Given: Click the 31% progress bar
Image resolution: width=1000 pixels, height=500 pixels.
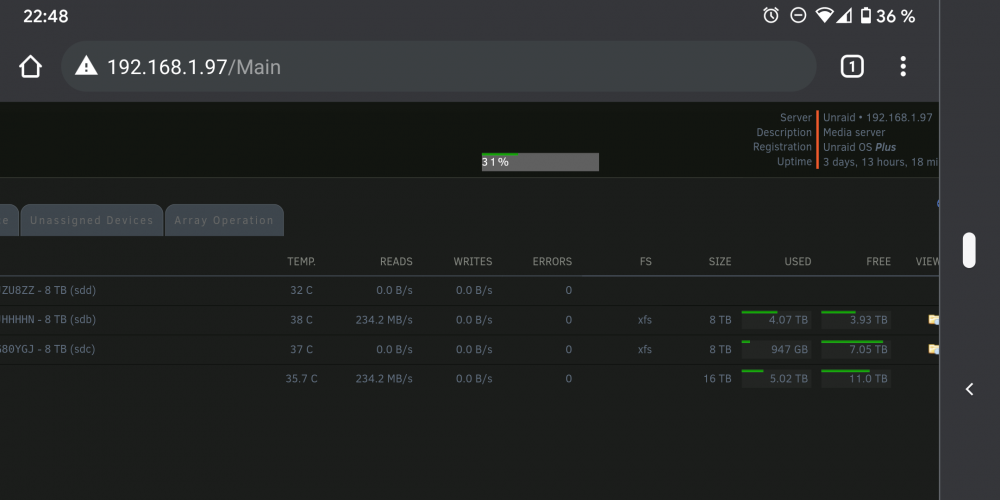Looking at the screenshot, I should point(540,162).
